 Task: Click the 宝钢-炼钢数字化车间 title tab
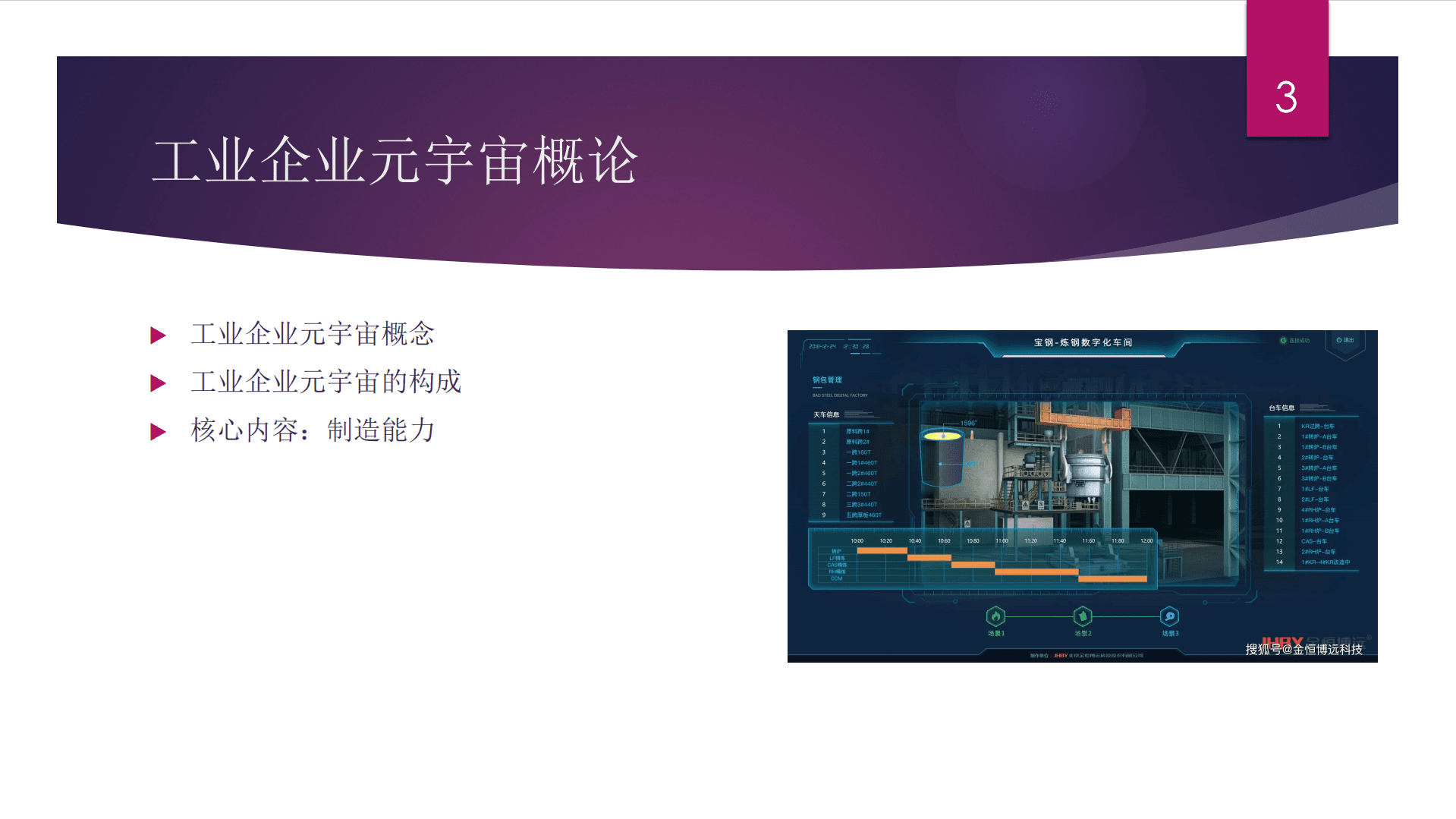[1082, 341]
